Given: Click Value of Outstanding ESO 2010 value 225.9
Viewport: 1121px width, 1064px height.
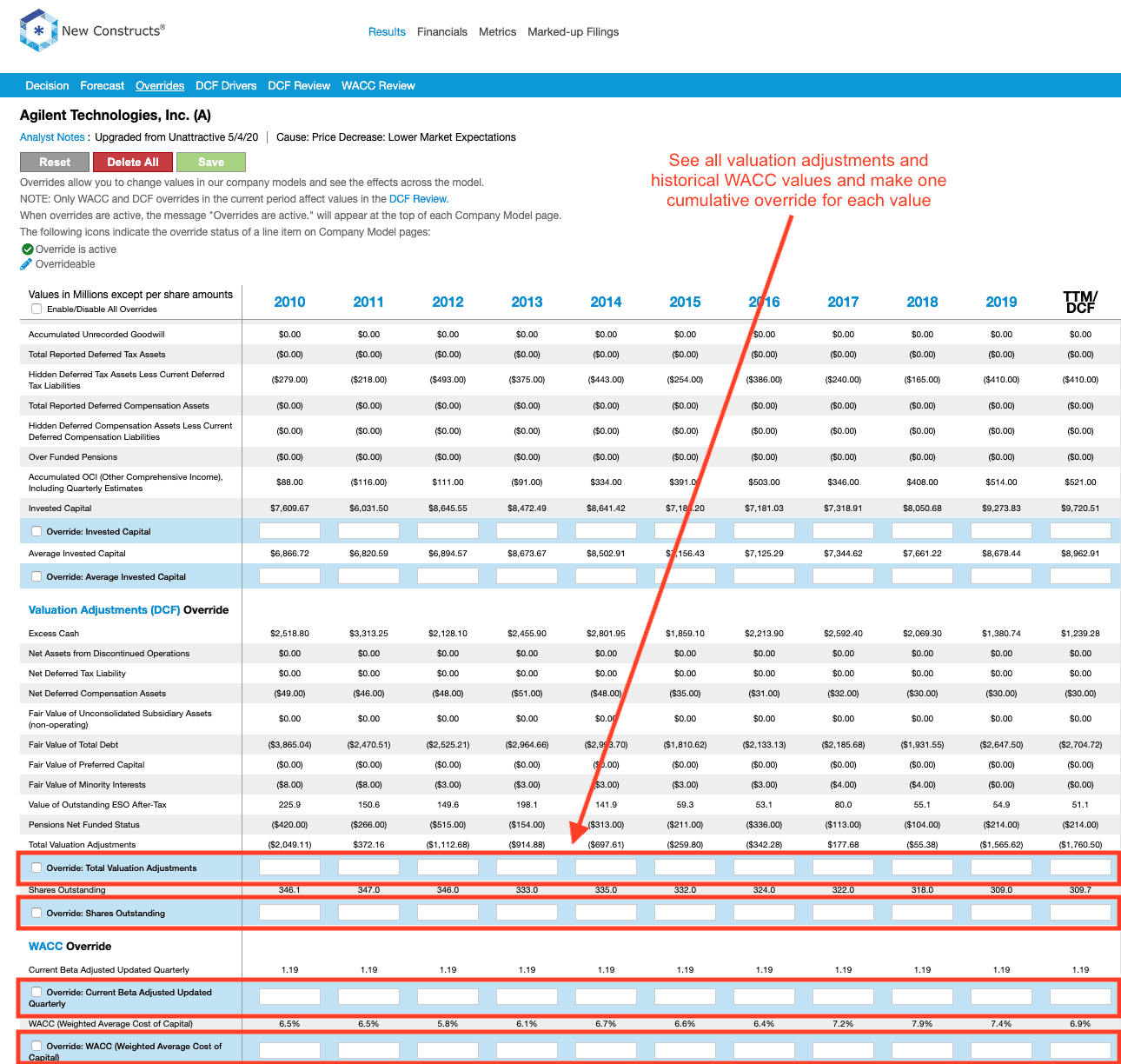Looking at the screenshot, I should (x=289, y=805).
